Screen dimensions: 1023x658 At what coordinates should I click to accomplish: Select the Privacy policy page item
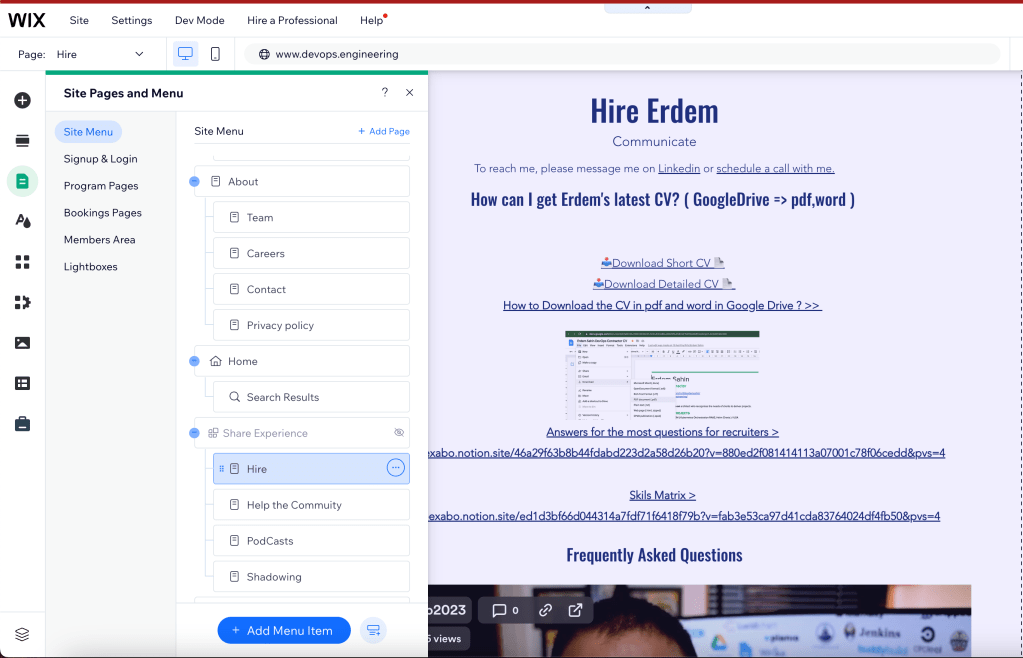(x=311, y=325)
